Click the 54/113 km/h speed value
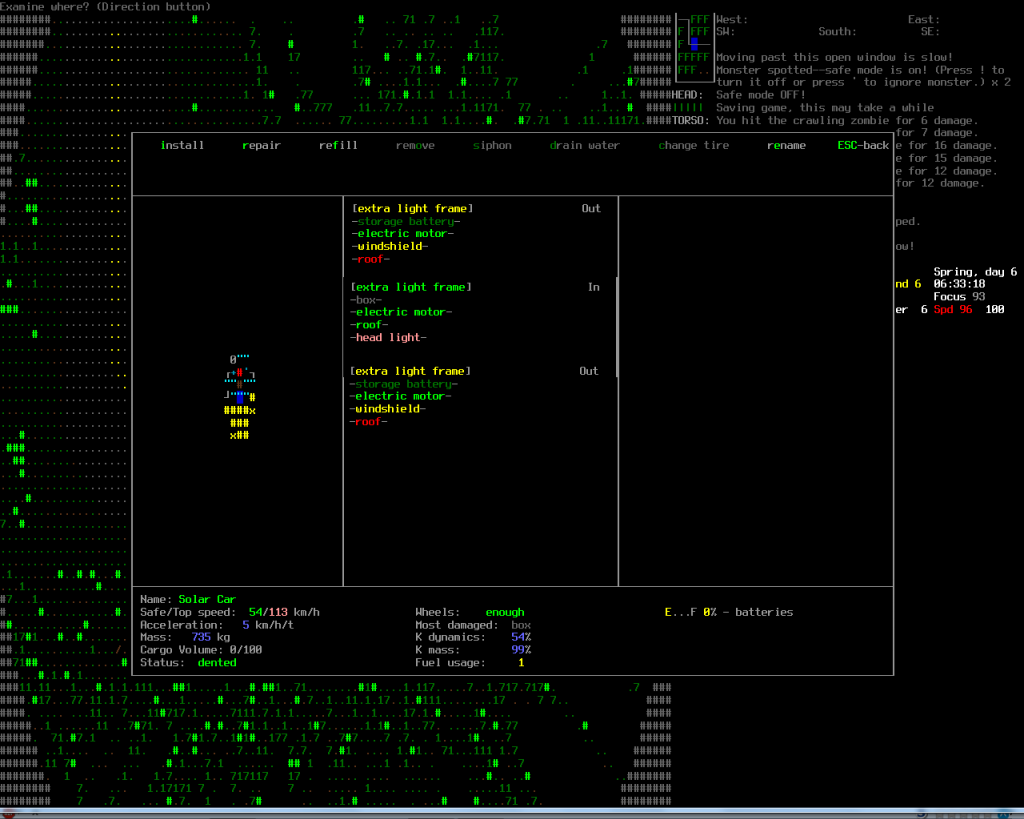 [284, 612]
